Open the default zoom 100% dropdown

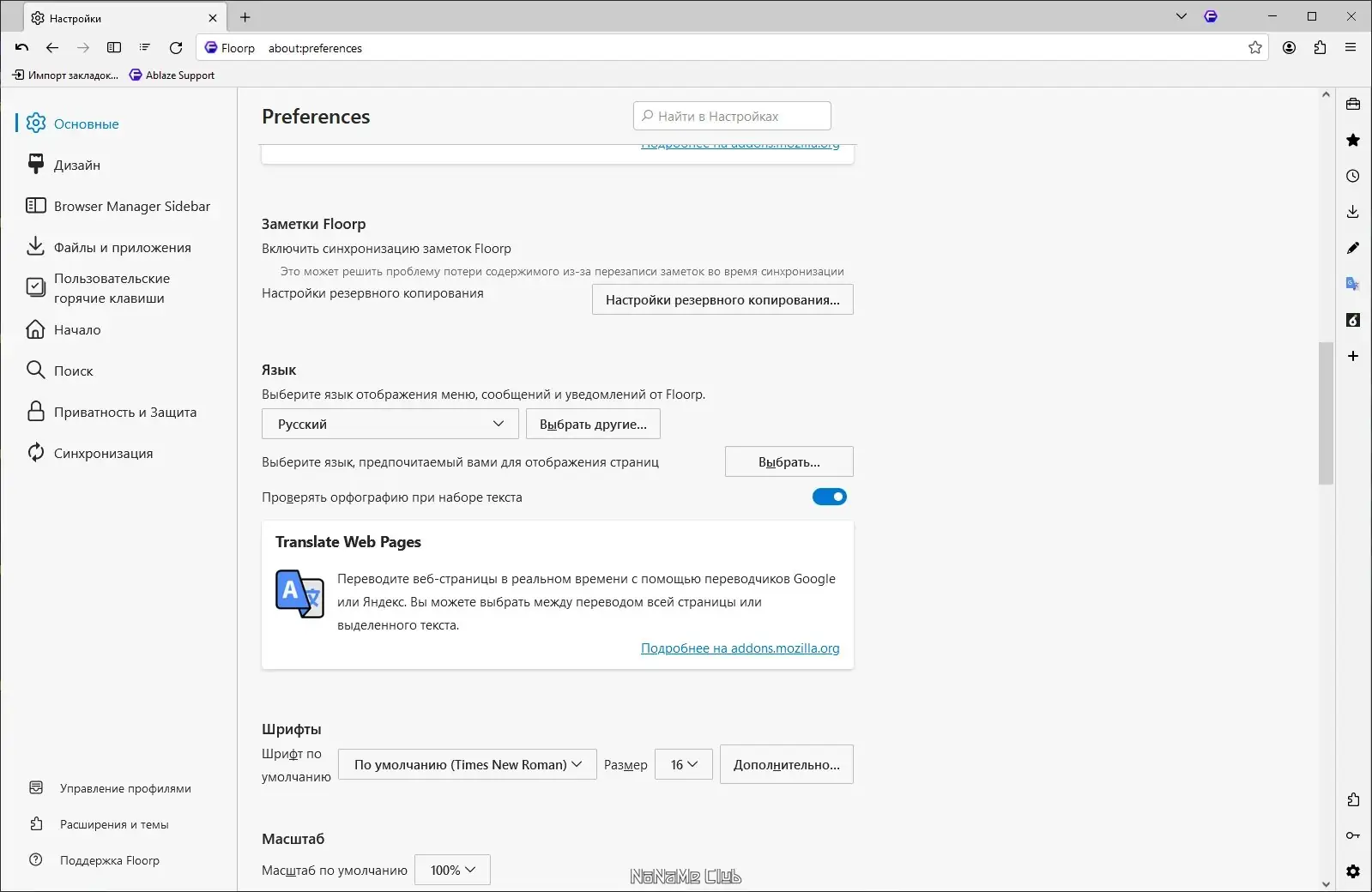pyautogui.click(x=452, y=870)
